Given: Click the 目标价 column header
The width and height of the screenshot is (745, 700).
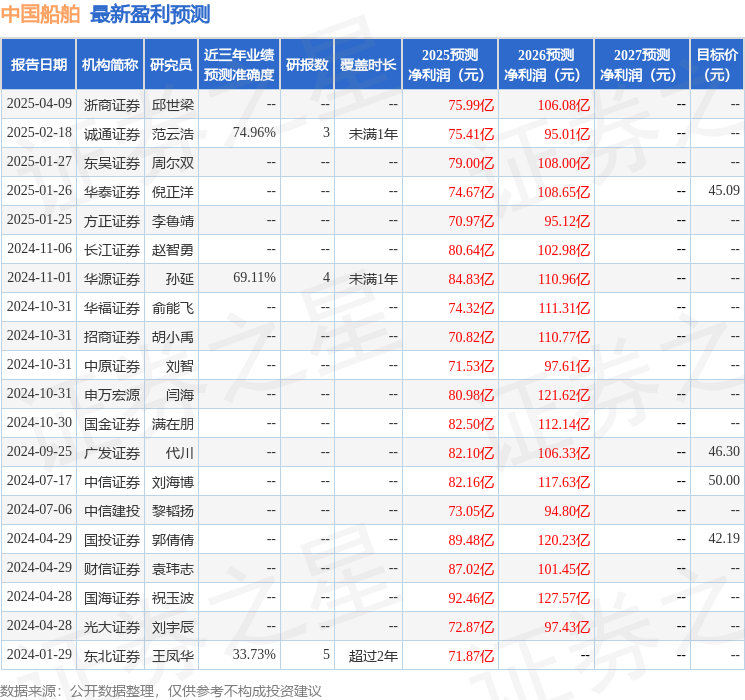Looking at the screenshot, I should 717,65.
